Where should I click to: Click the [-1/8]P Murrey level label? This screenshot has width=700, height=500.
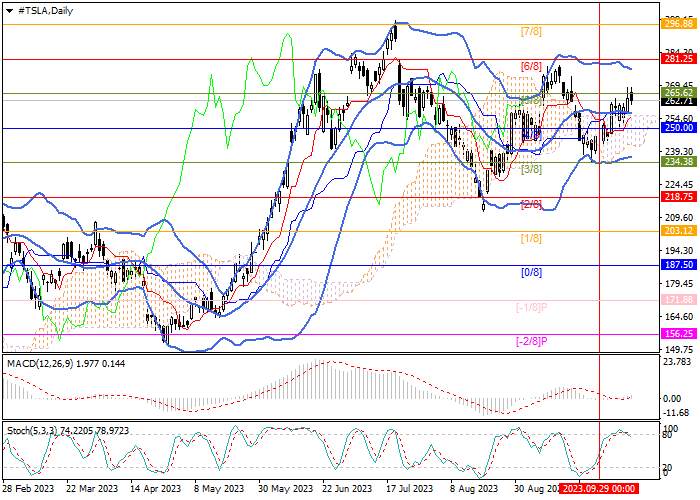pos(532,307)
